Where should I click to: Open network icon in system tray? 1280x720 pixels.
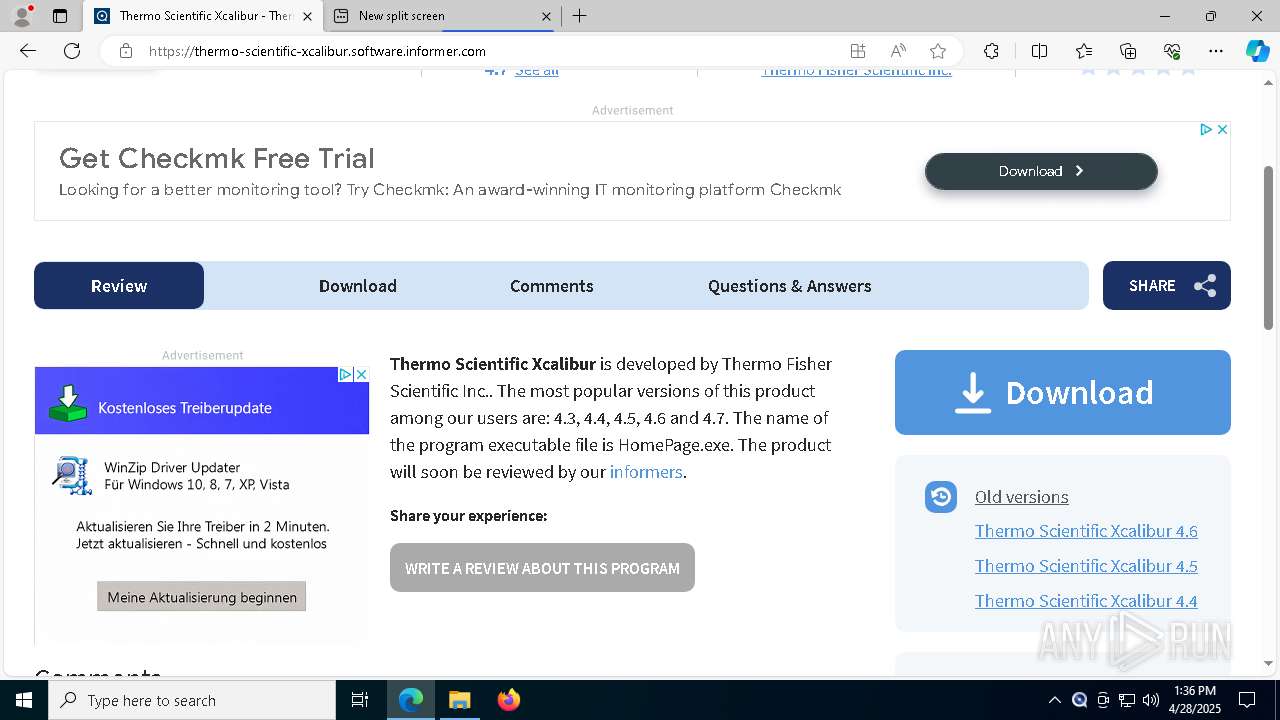click(x=1127, y=700)
